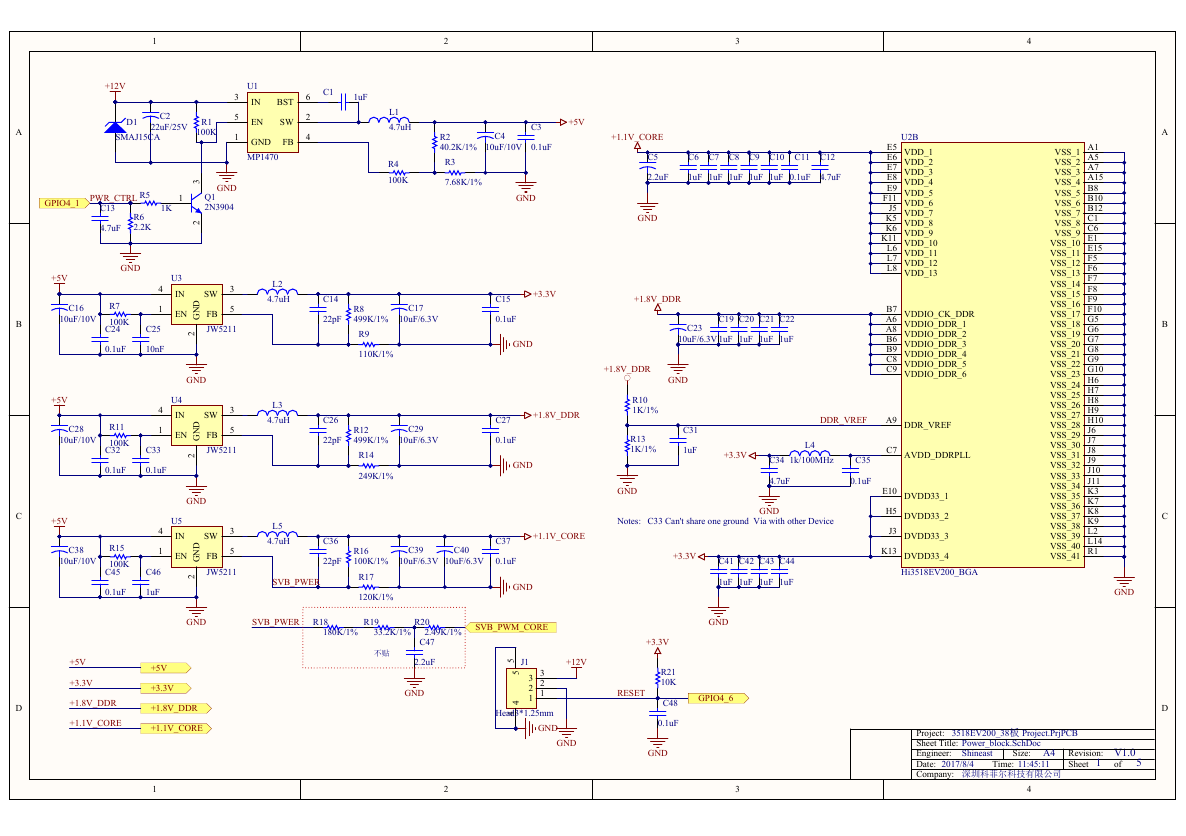Click the R10 resistor designator

640,400
